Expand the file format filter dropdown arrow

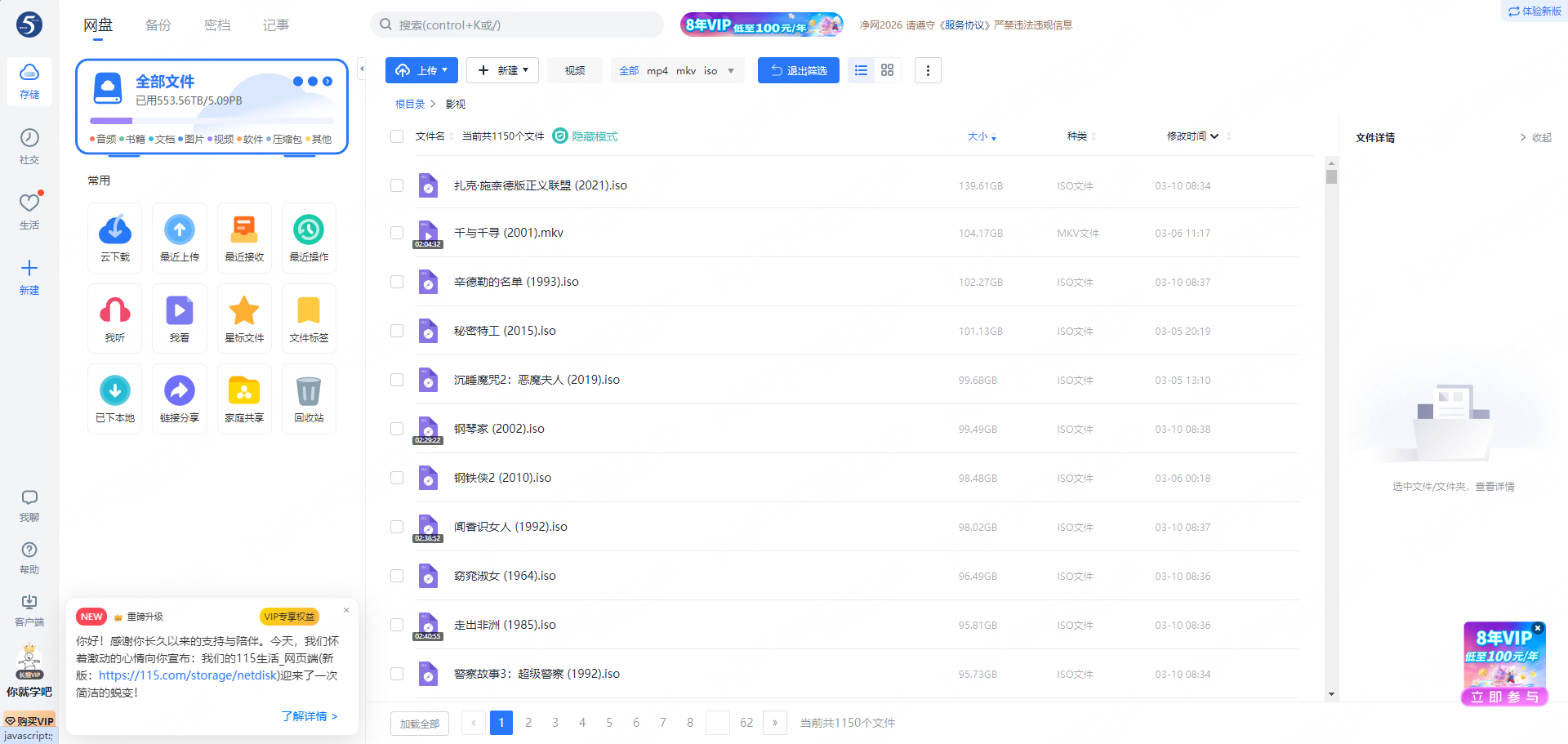731,71
